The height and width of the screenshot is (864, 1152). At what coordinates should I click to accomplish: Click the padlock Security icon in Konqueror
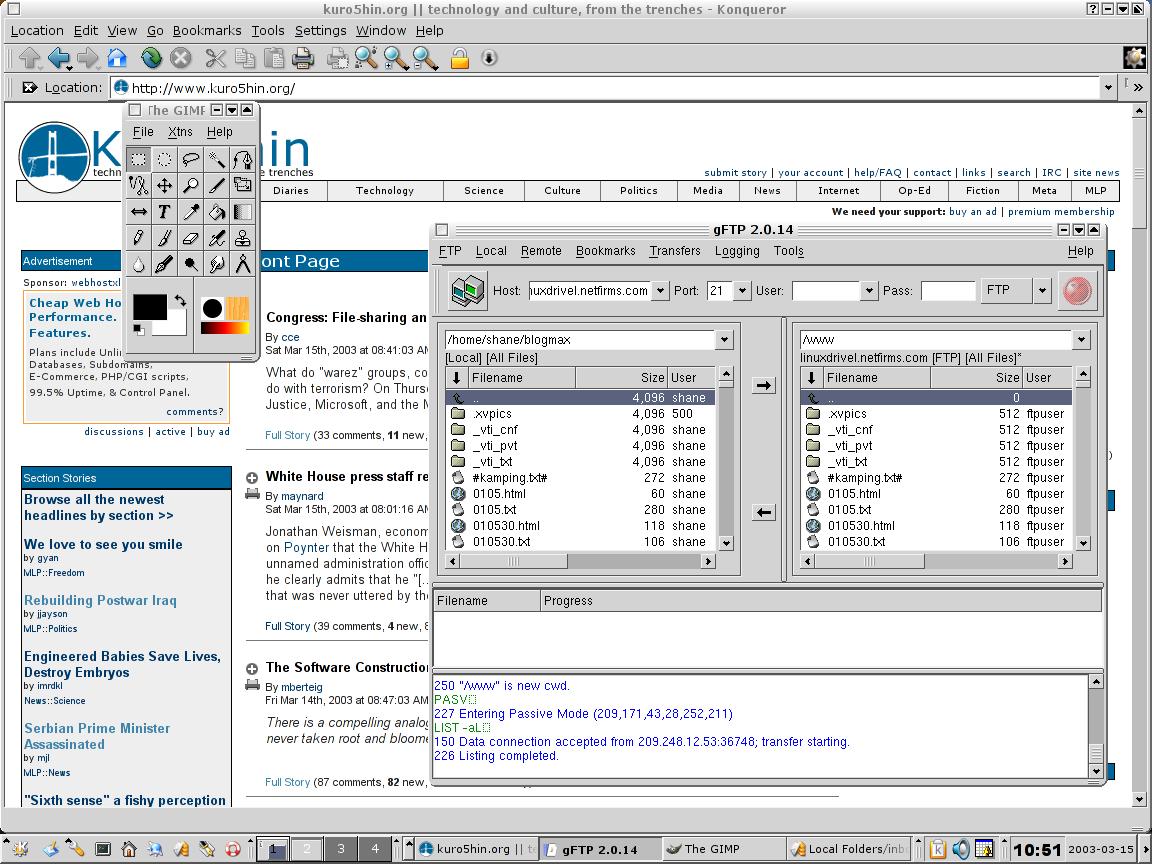(459, 57)
